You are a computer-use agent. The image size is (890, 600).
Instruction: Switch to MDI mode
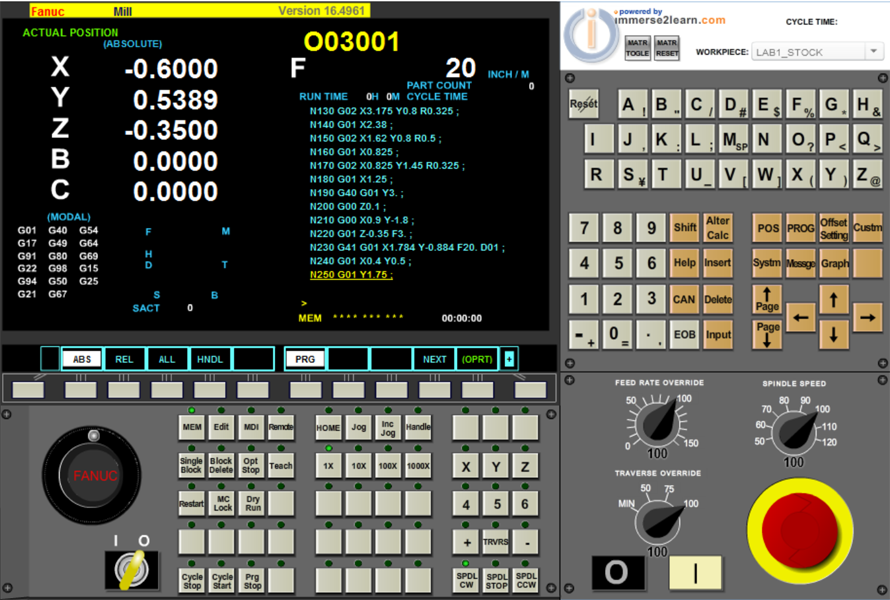pos(251,427)
